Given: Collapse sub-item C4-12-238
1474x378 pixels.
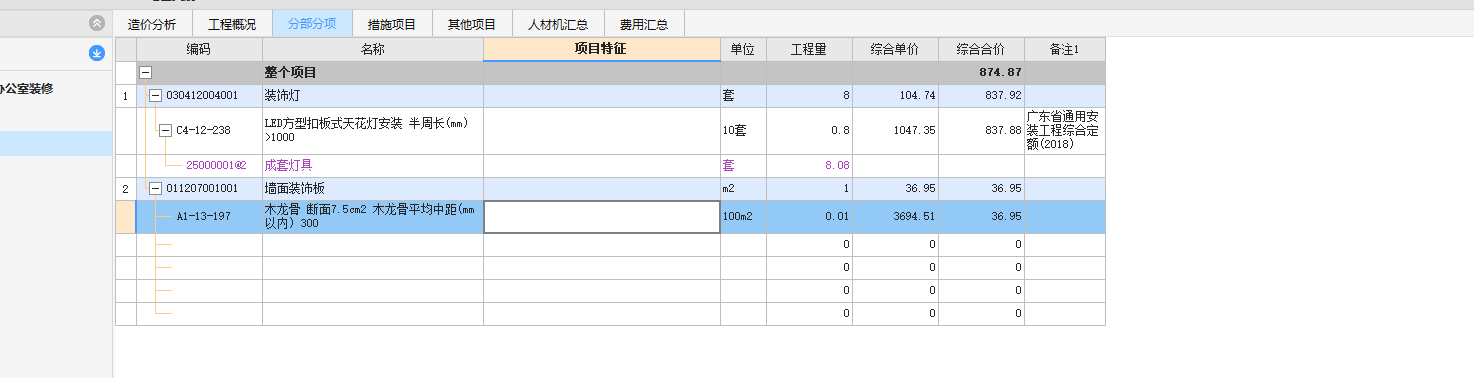Looking at the screenshot, I should (x=165, y=130).
